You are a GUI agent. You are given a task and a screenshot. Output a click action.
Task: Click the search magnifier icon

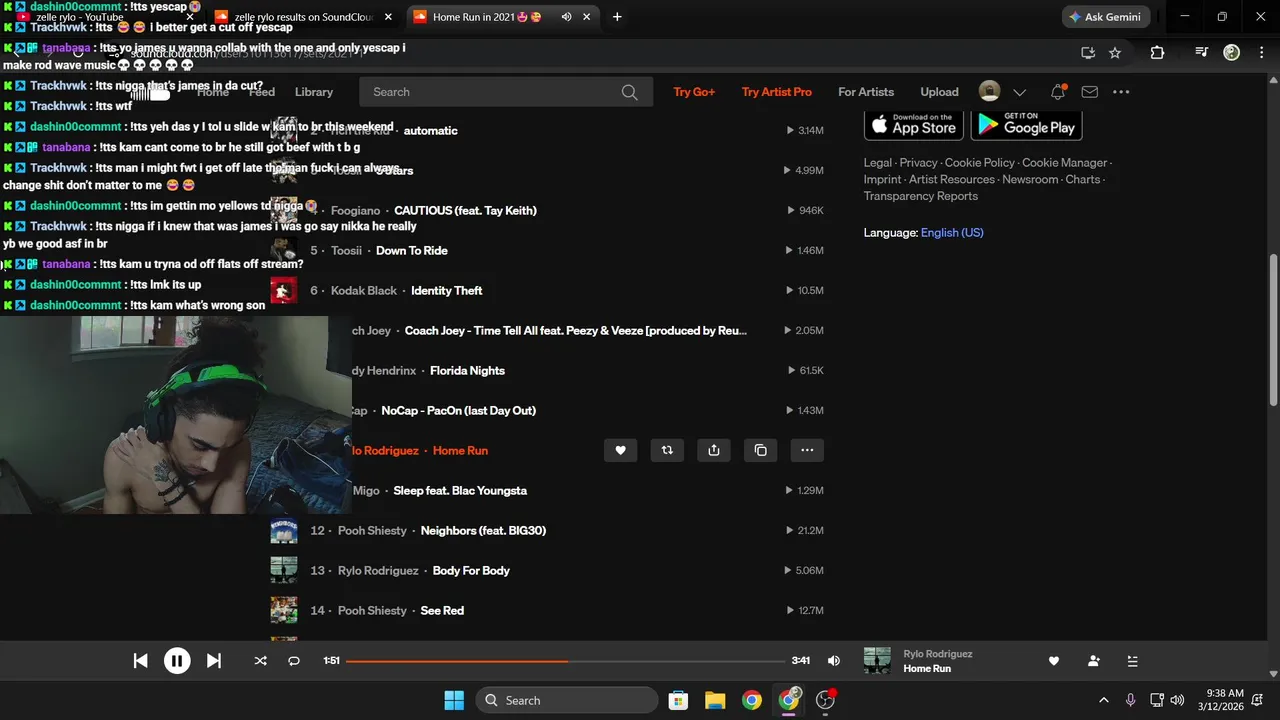629,92
